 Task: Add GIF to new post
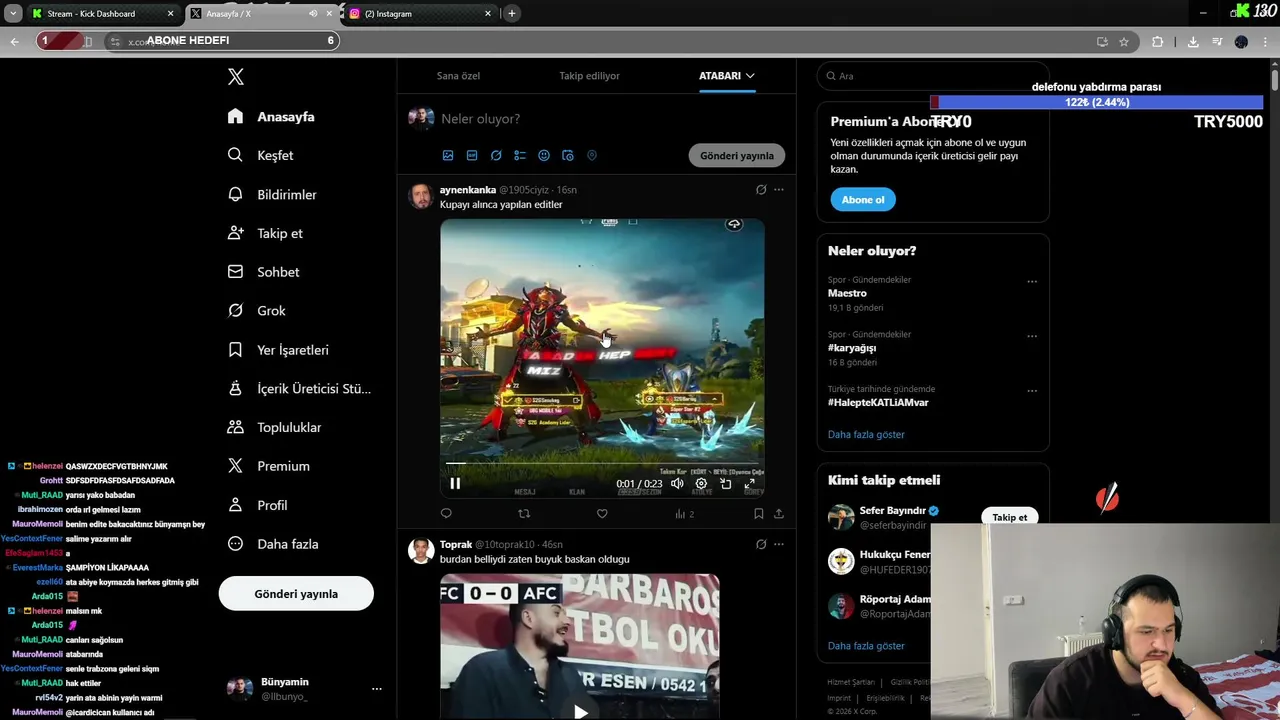point(472,155)
